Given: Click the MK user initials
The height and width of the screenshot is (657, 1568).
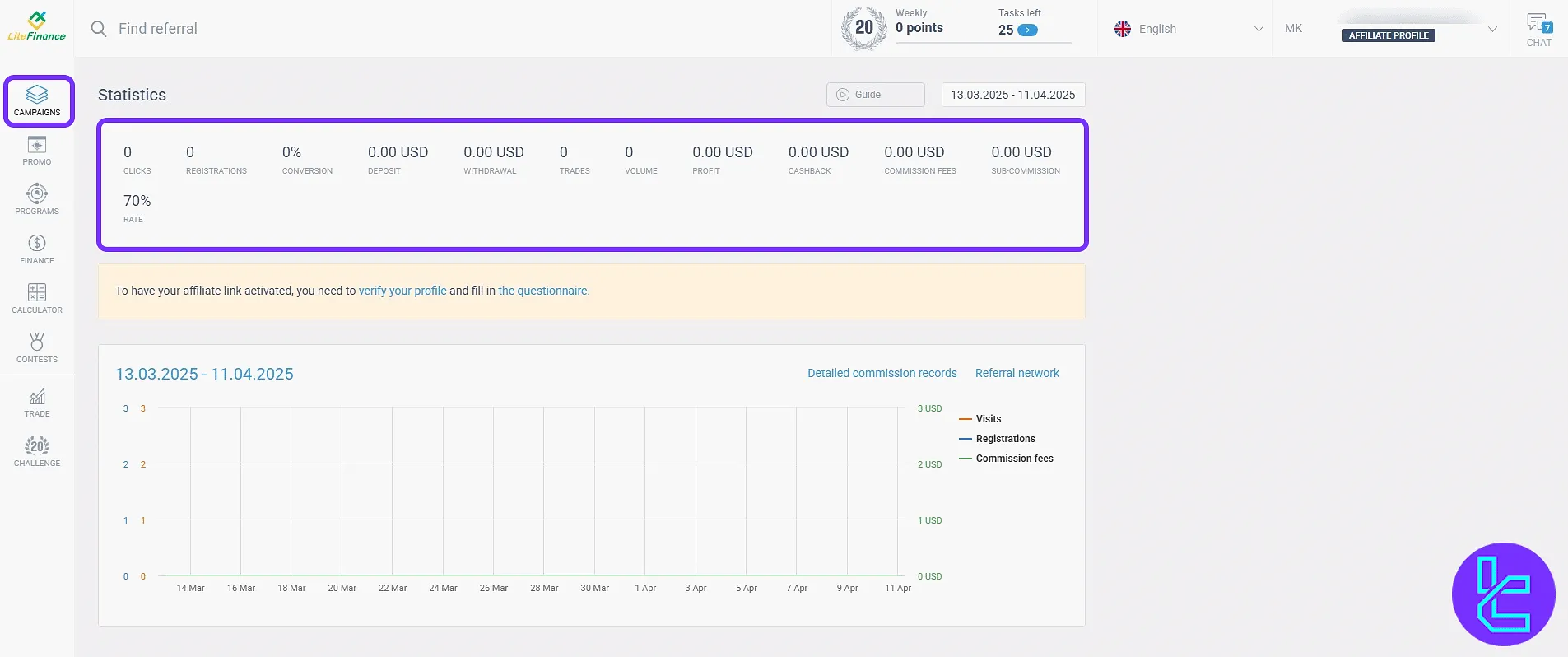Looking at the screenshot, I should point(1294,29).
